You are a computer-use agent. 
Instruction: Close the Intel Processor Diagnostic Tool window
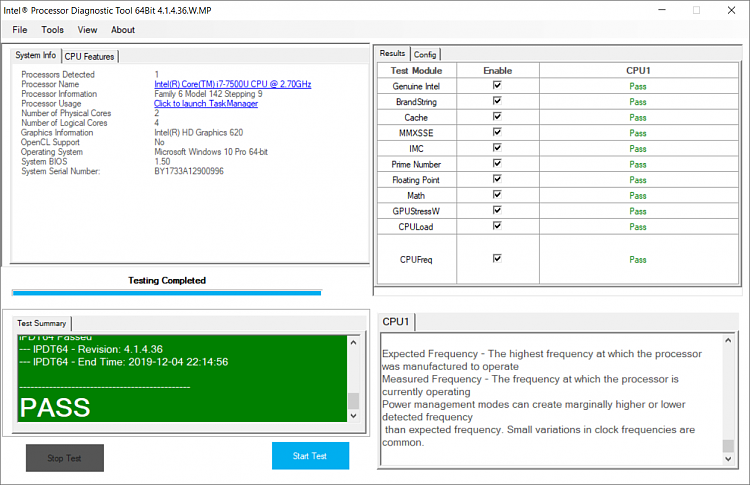[x=731, y=10]
